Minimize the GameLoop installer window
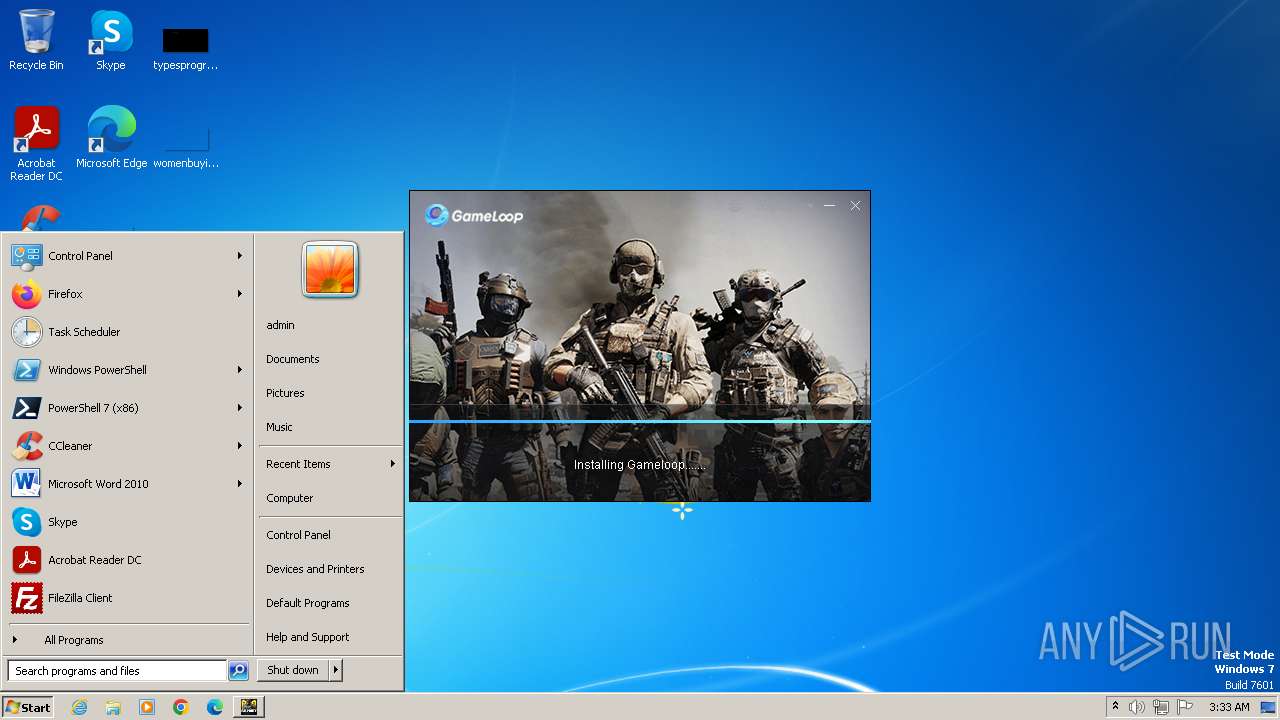 click(829, 205)
